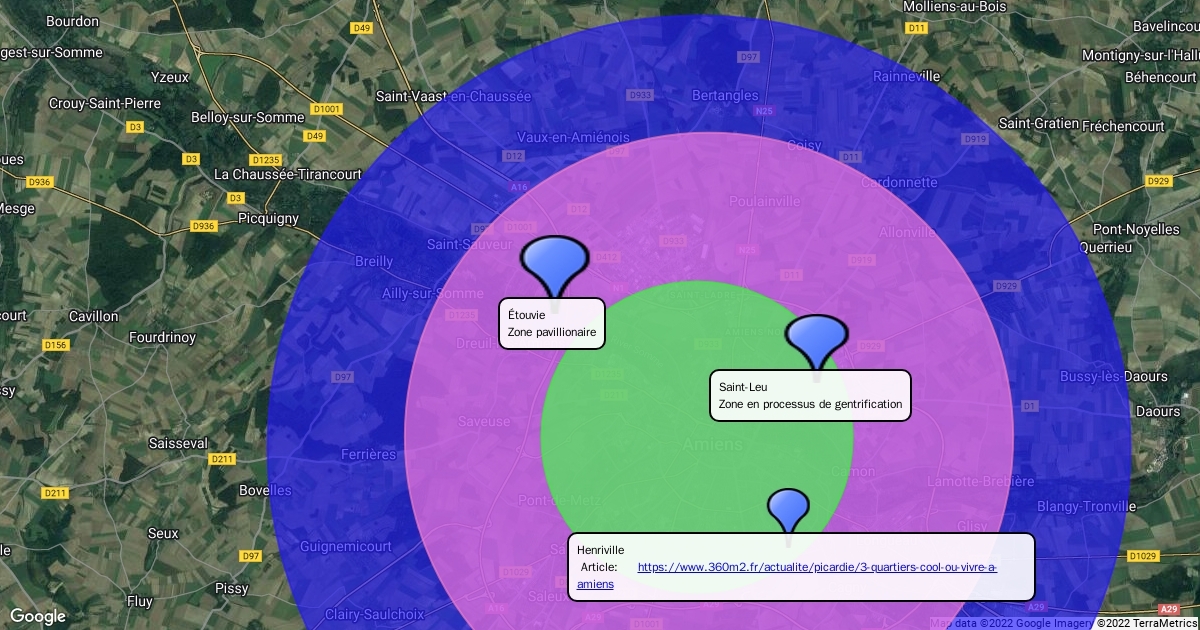Click the blue map pin above Étouvie
1200x630 pixels.
[554, 262]
